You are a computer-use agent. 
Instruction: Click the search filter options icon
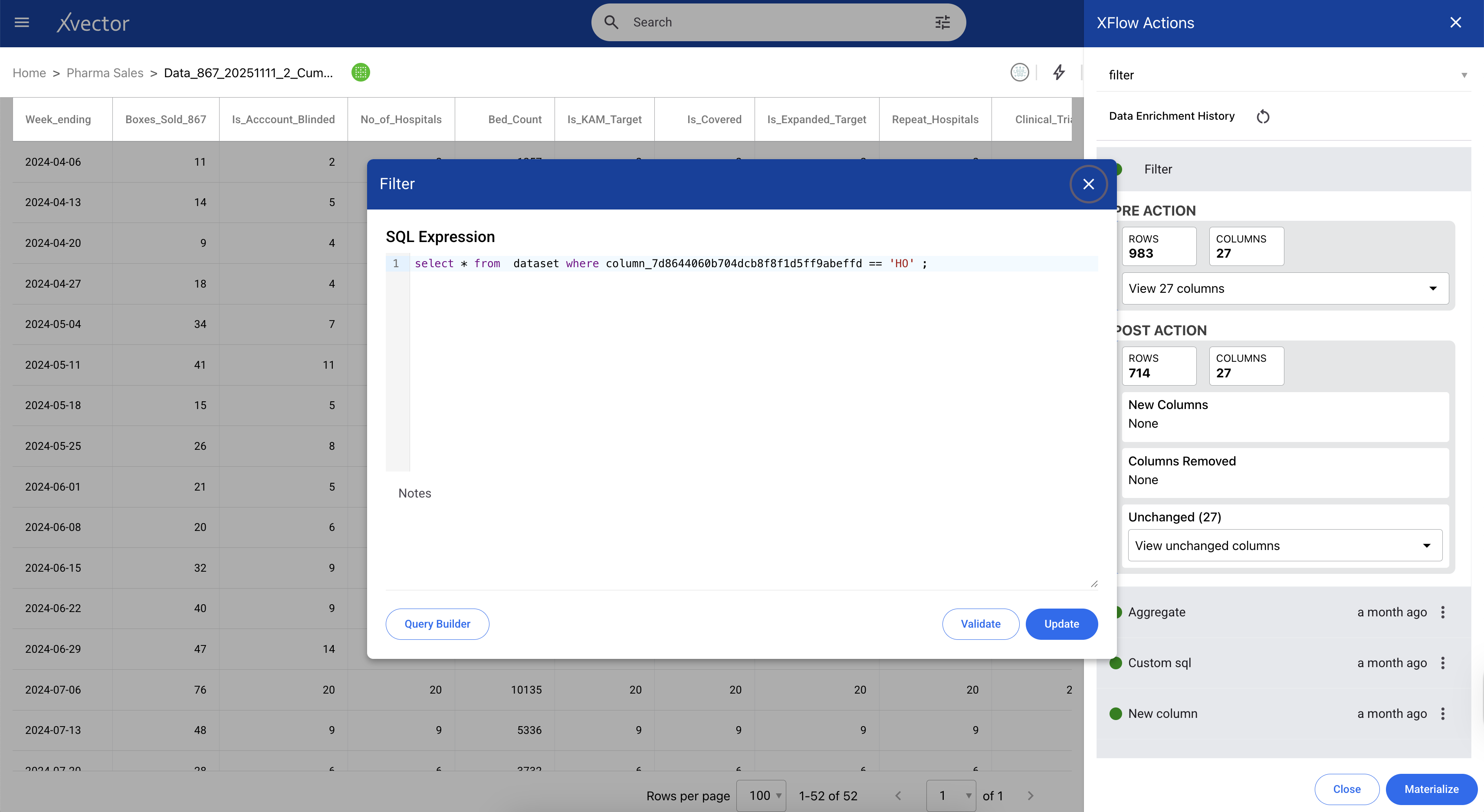tap(942, 23)
